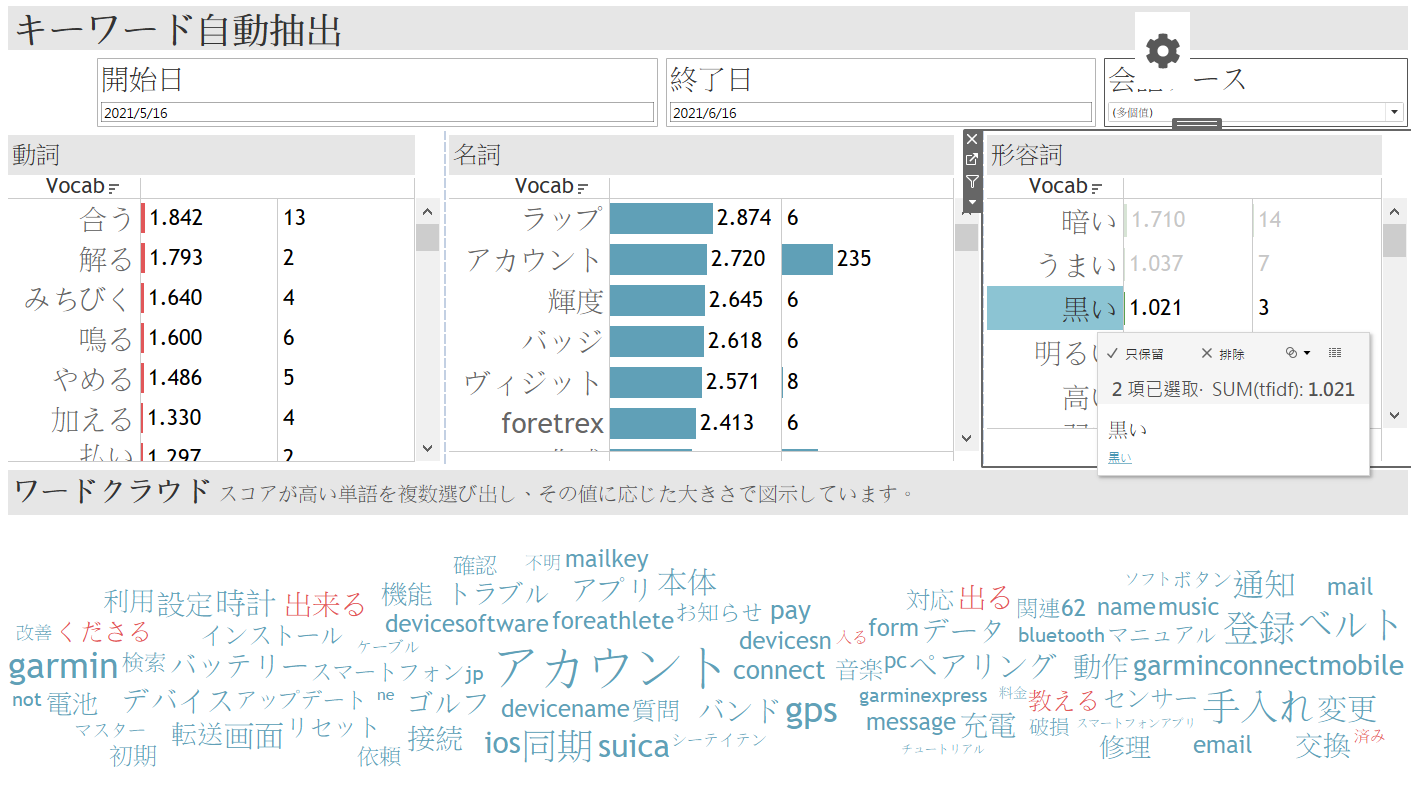Sort the 名詞 Vocab column via its sort icon
This screenshot has height=809, width=1411.
point(582,187)
